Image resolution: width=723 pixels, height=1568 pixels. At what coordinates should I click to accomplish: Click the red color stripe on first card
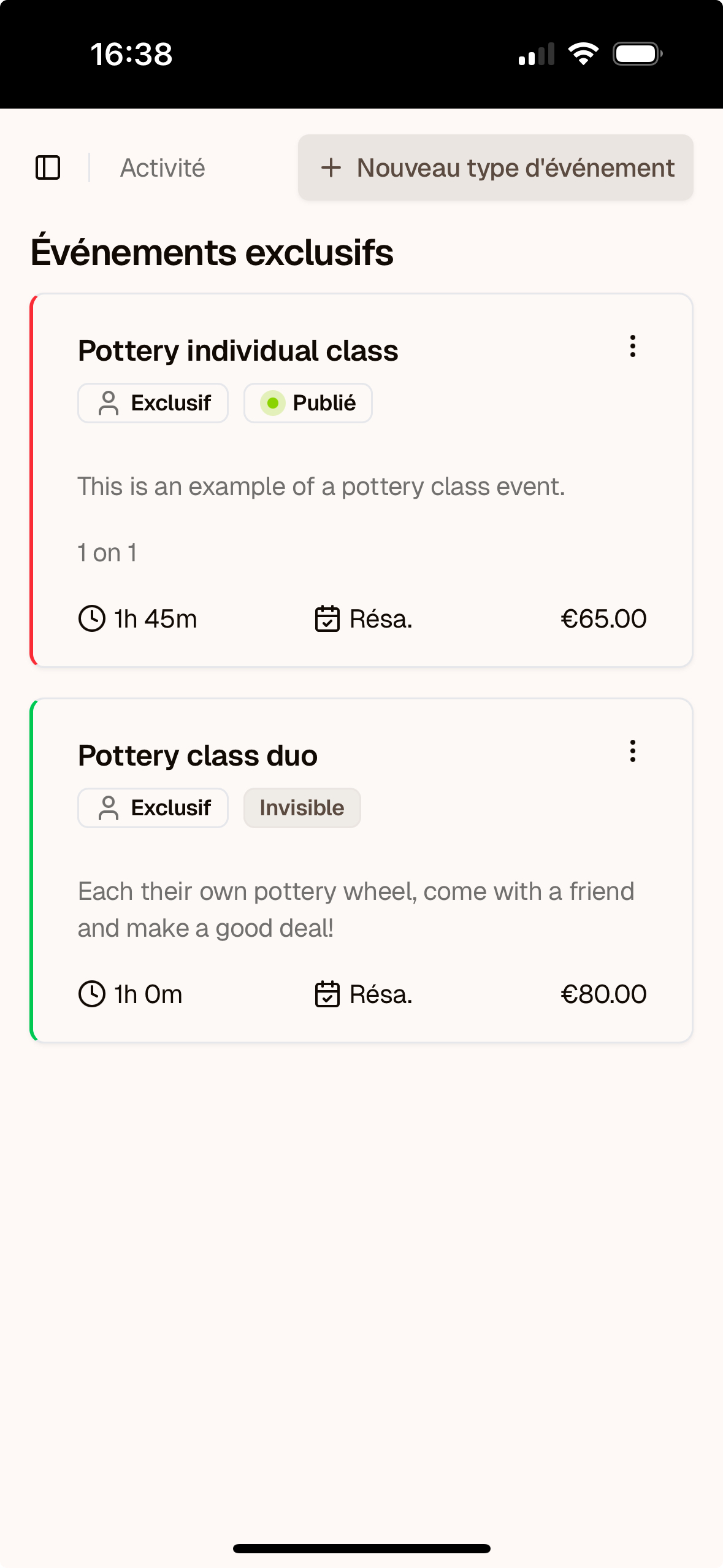[x=33, y=480]
